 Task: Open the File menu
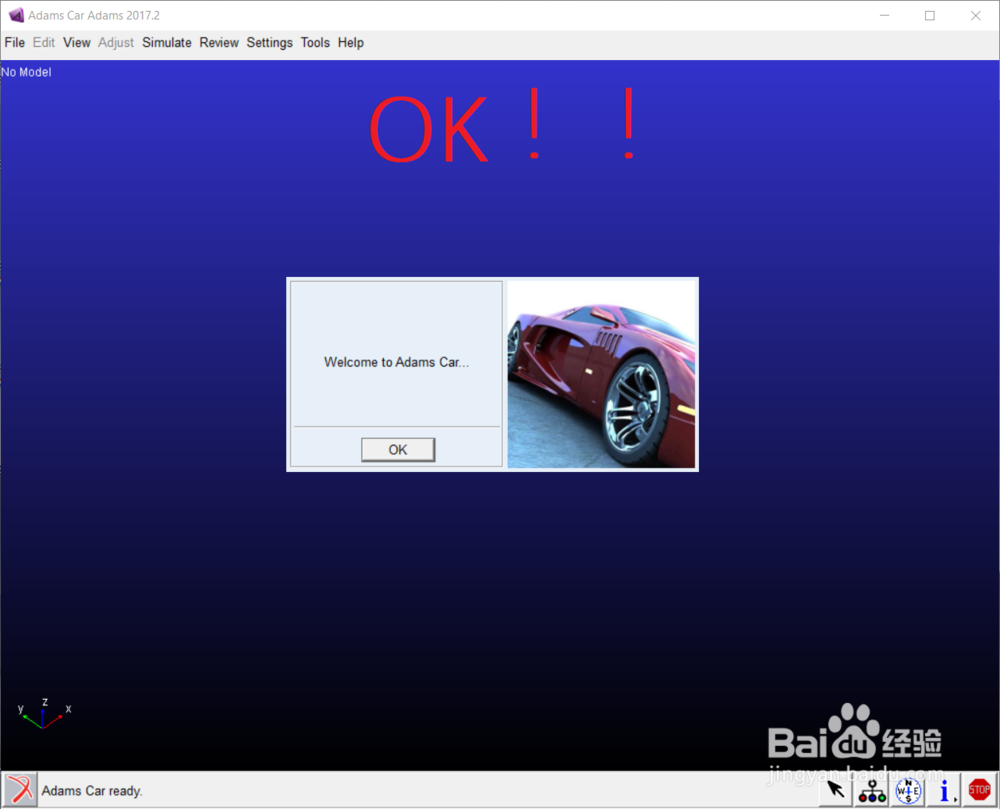pyautogui.click(x=14, y=43)
